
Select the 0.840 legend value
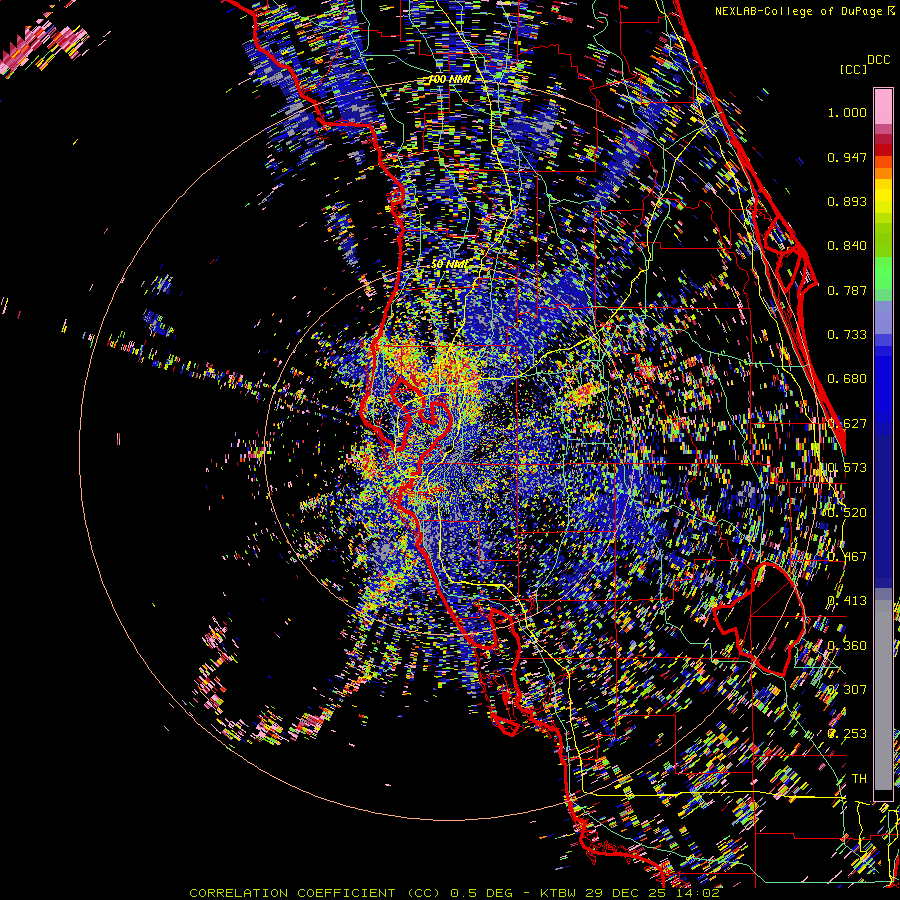(847, 246)
